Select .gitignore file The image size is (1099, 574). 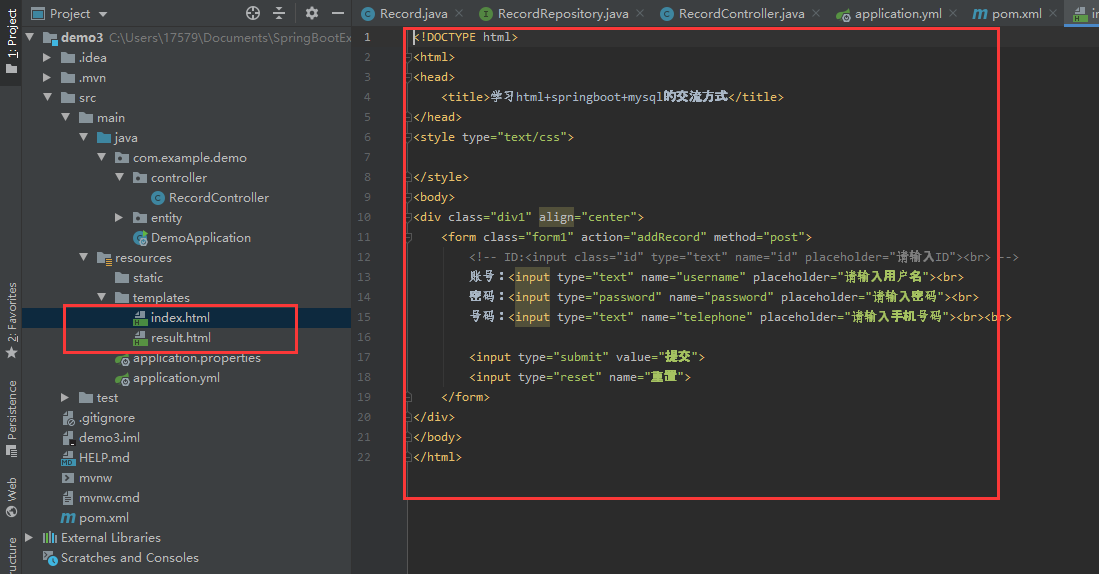pyautogui.click(x=107, y=418)
